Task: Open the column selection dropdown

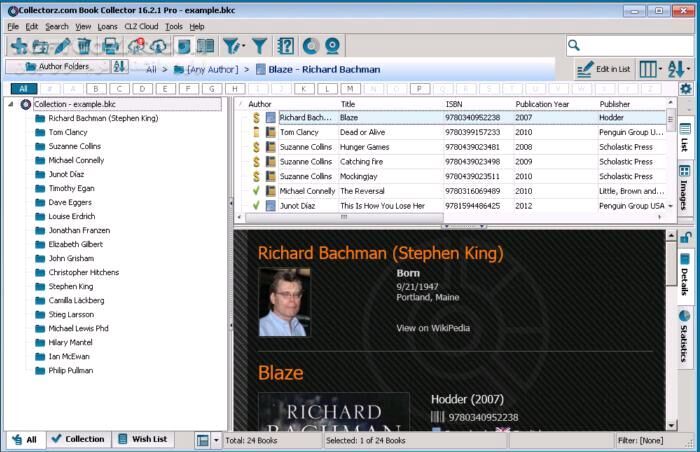Action: (649, 69)
